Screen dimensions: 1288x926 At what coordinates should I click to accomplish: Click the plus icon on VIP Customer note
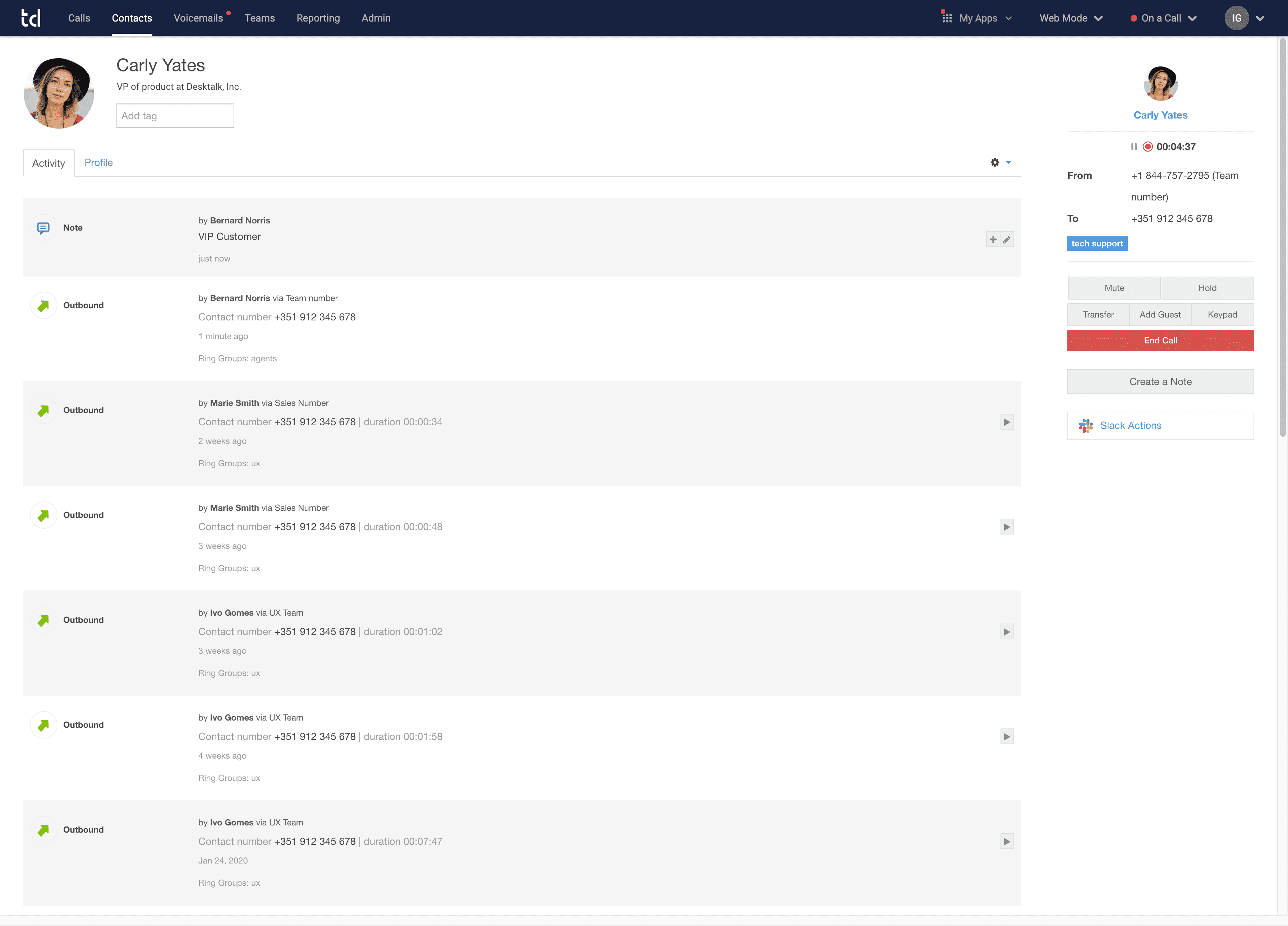point(993,240)
